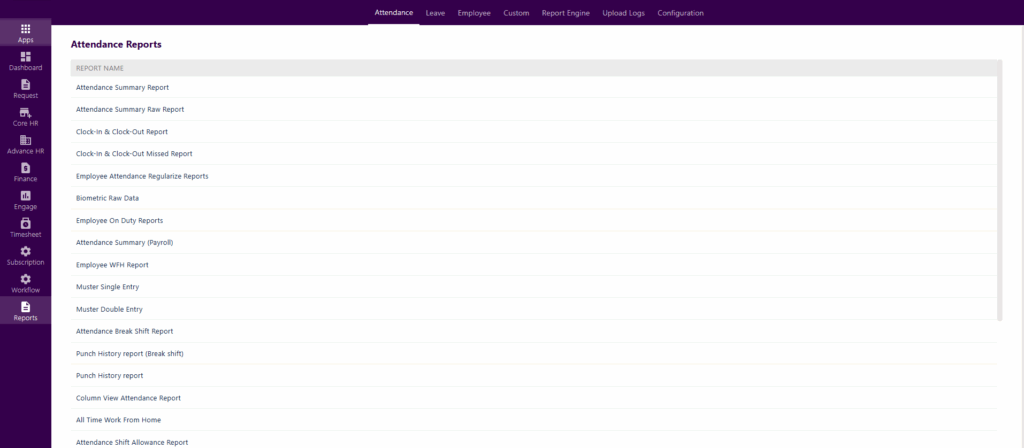Open Employee WFH Report
Image resolution: width=1024 pixels, height=448 pixels.
112,265
